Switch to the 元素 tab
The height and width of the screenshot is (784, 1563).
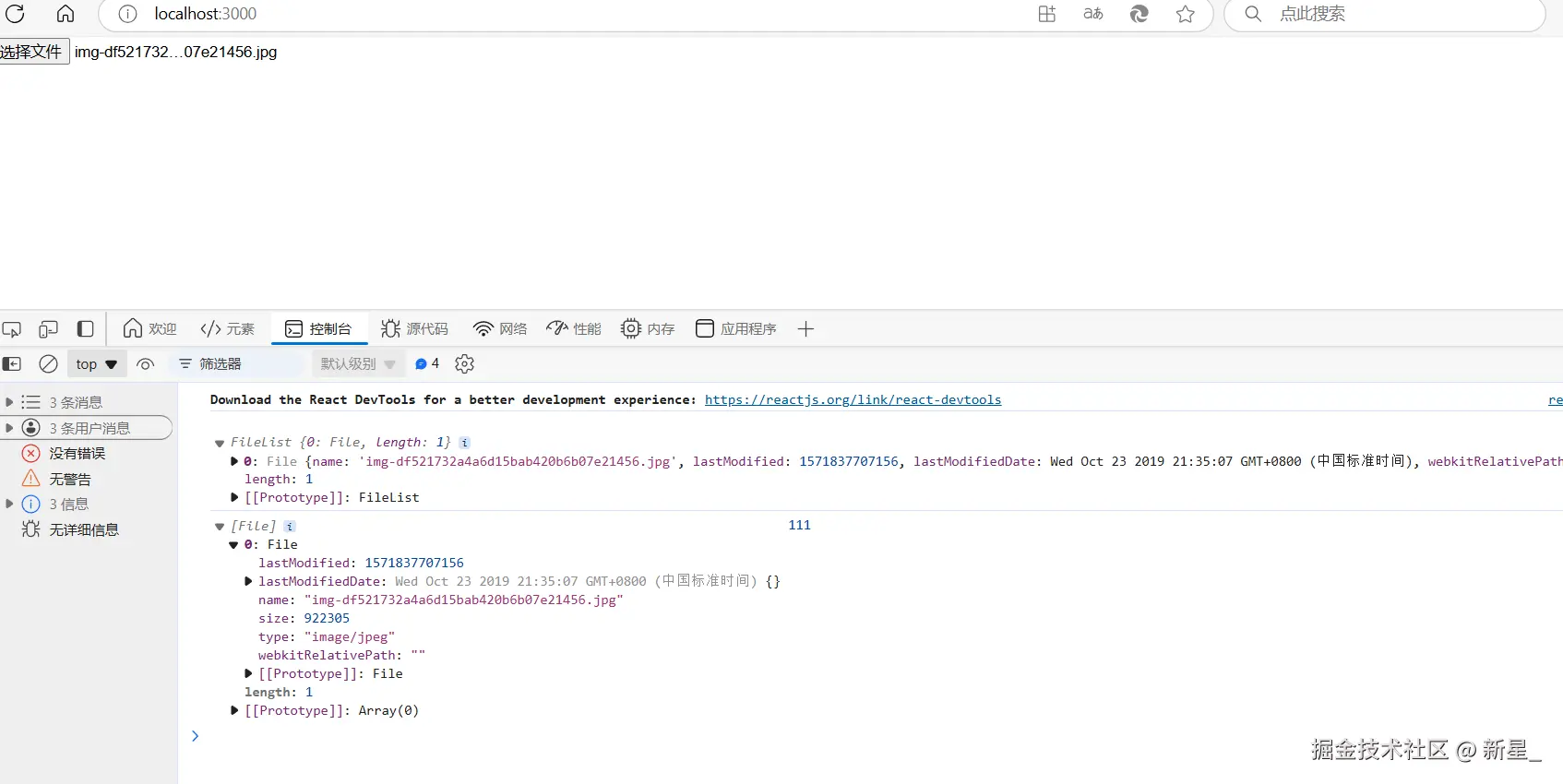[x=227, y=329]
